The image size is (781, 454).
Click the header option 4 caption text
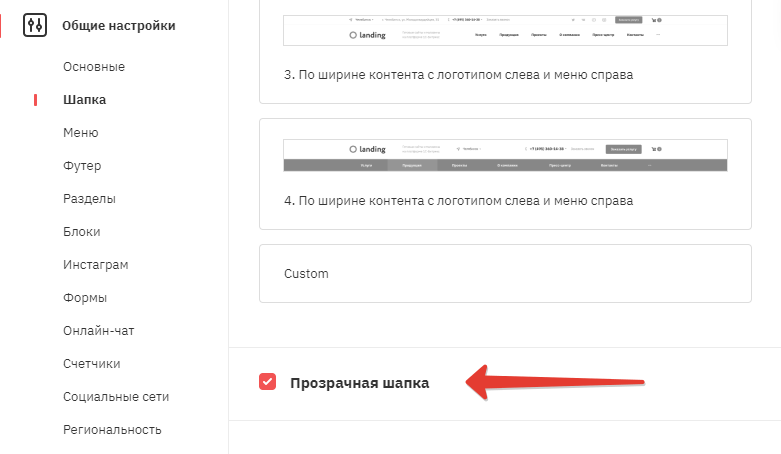458,201
